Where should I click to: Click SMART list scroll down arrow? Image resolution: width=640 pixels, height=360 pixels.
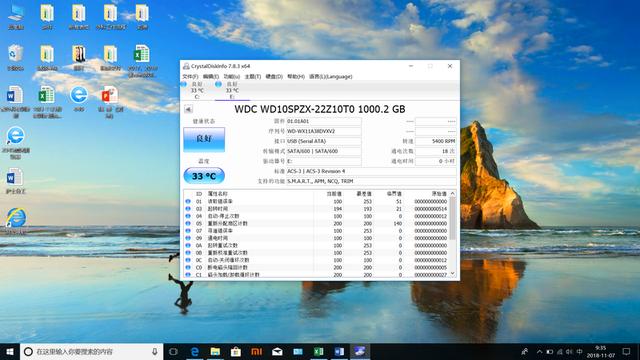(x=453, y=274)
